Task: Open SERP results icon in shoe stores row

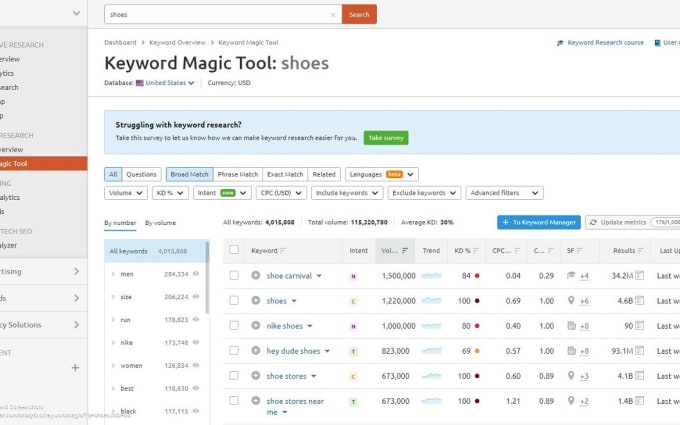Action: (x=639, y=376)
